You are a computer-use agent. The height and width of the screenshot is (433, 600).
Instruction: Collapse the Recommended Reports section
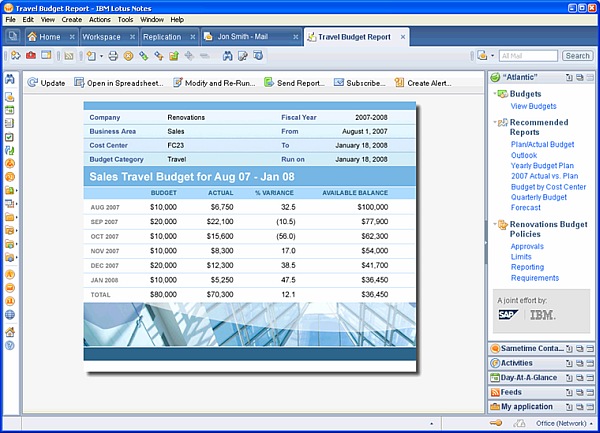(495, 122)
